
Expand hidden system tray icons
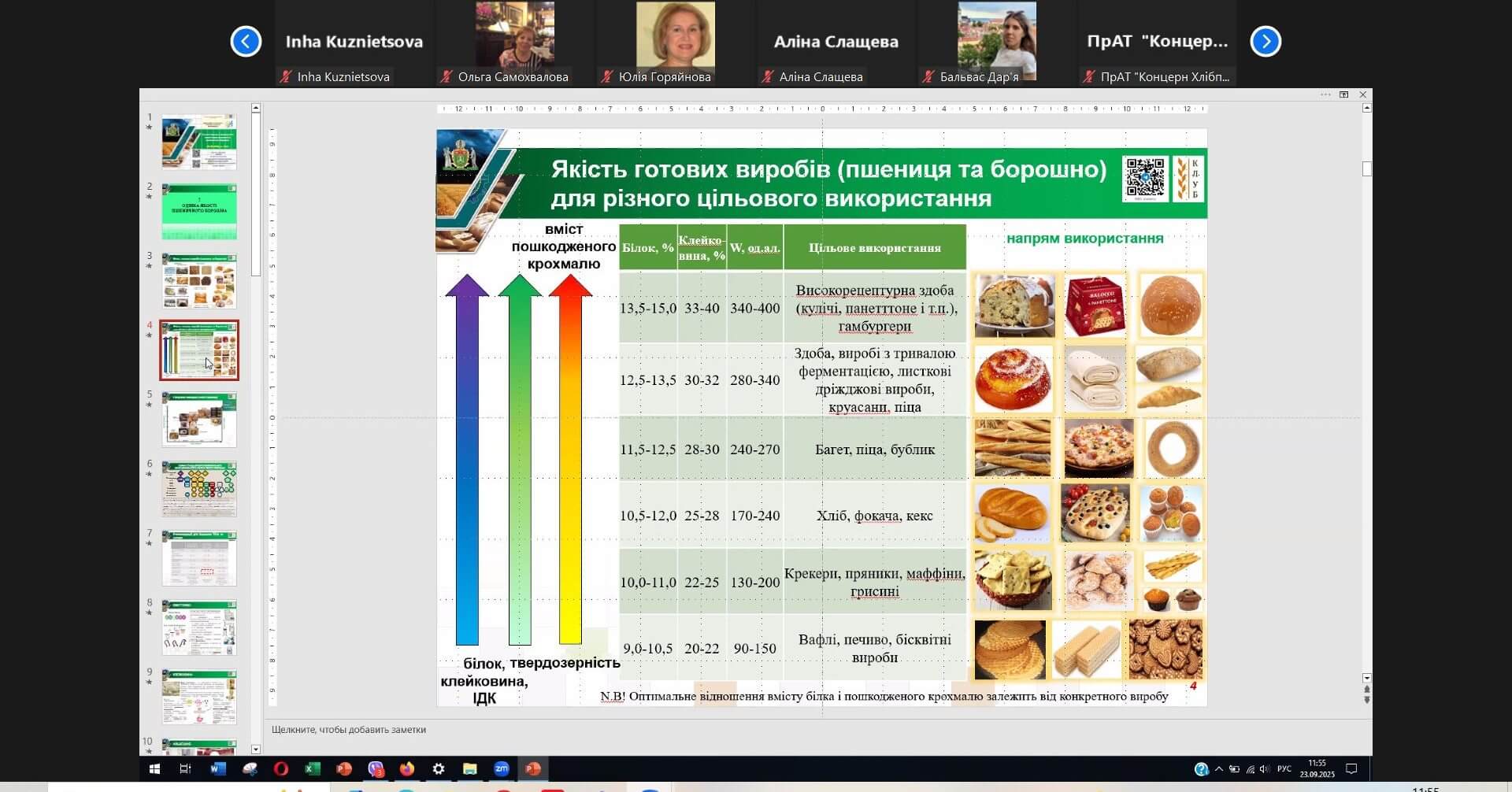click(1219, 769)
